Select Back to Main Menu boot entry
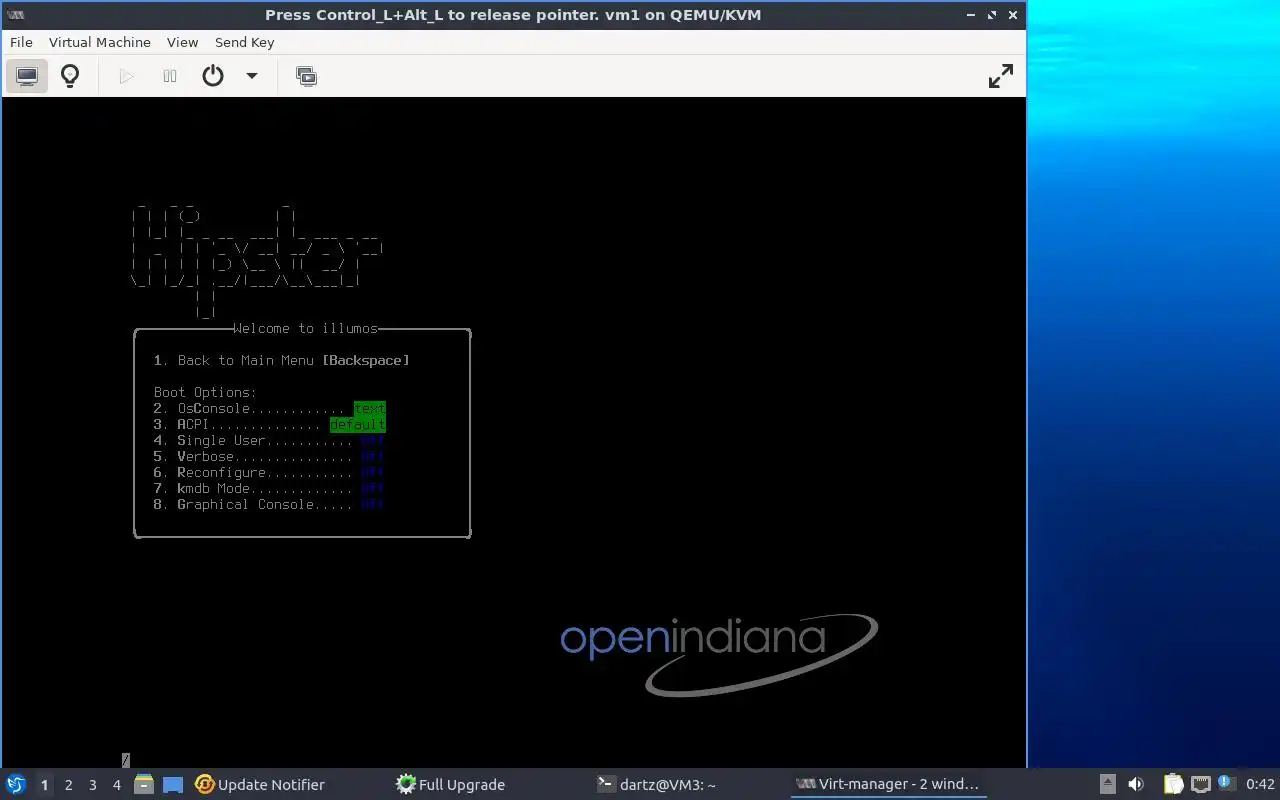Viewport: 1280px width, 800px height. tap(282, 360)
